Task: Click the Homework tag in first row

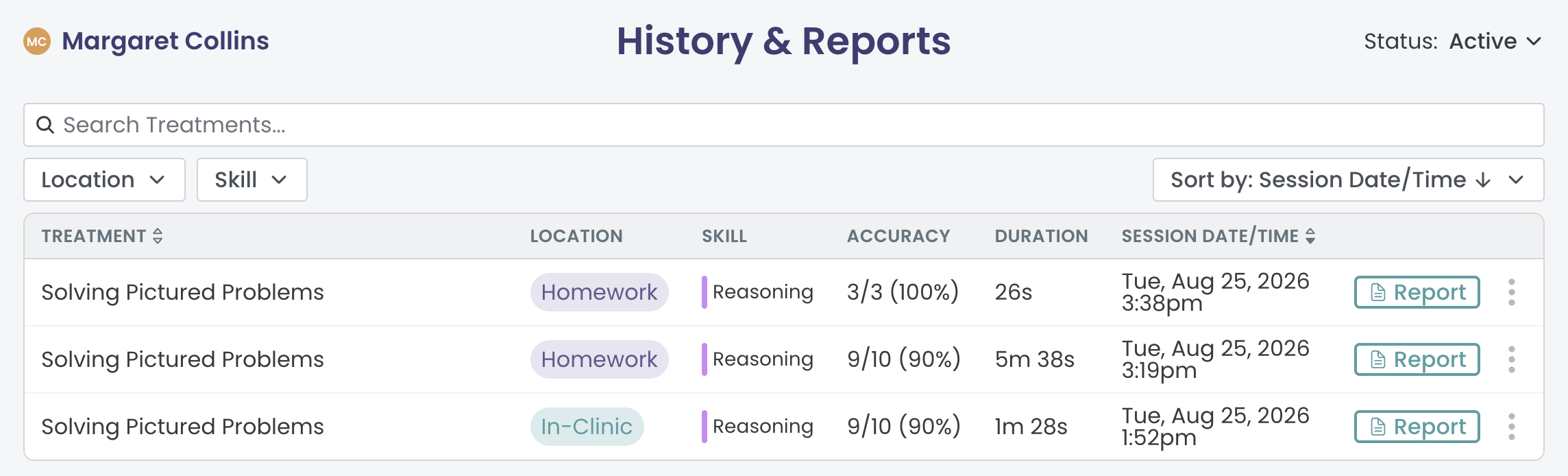Action: 599,292
